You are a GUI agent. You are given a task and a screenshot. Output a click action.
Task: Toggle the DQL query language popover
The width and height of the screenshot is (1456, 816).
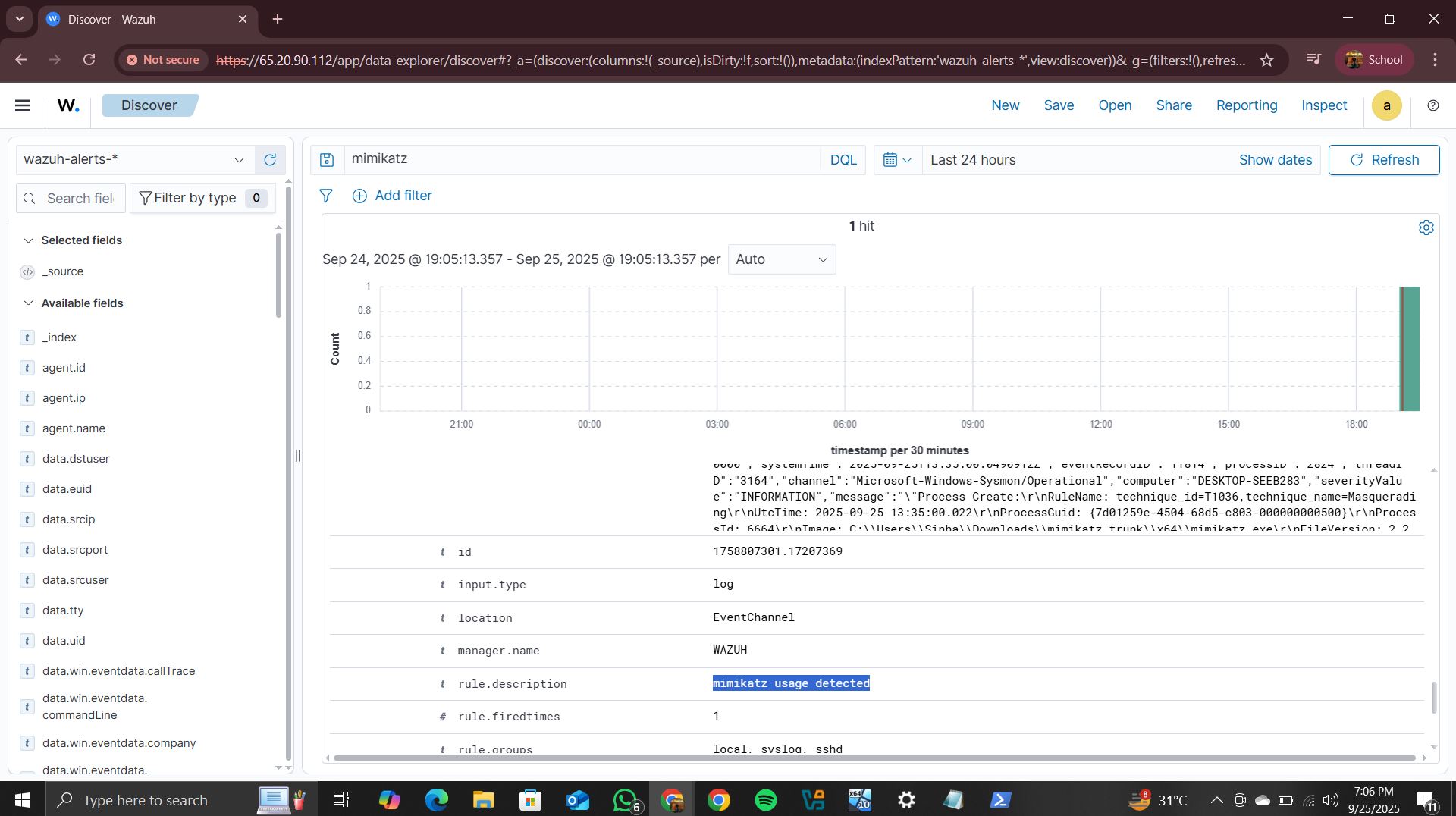(843, 159)
